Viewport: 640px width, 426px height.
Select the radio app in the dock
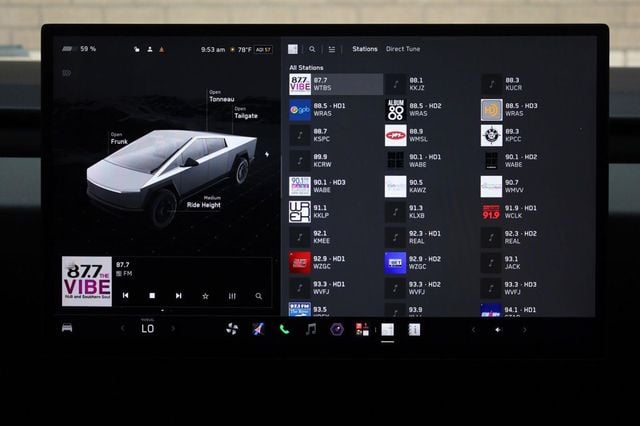tap(387, 329)
